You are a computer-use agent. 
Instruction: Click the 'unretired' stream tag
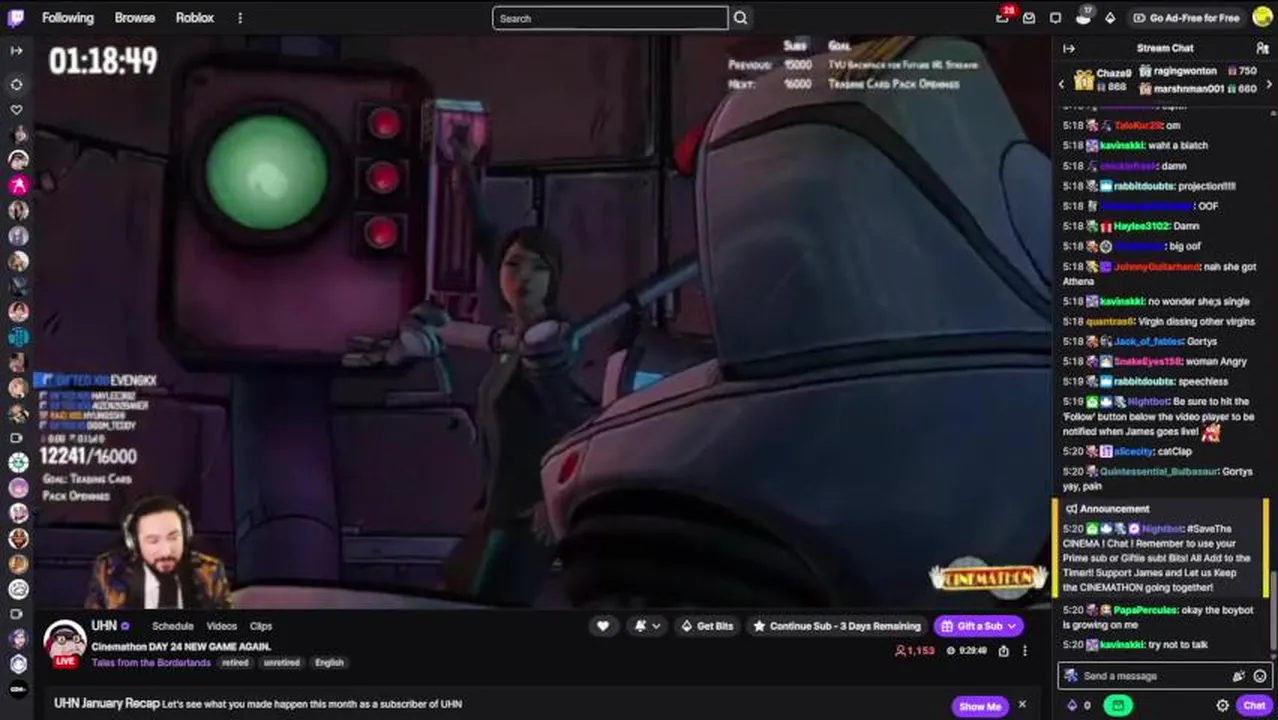pos(281,662)
